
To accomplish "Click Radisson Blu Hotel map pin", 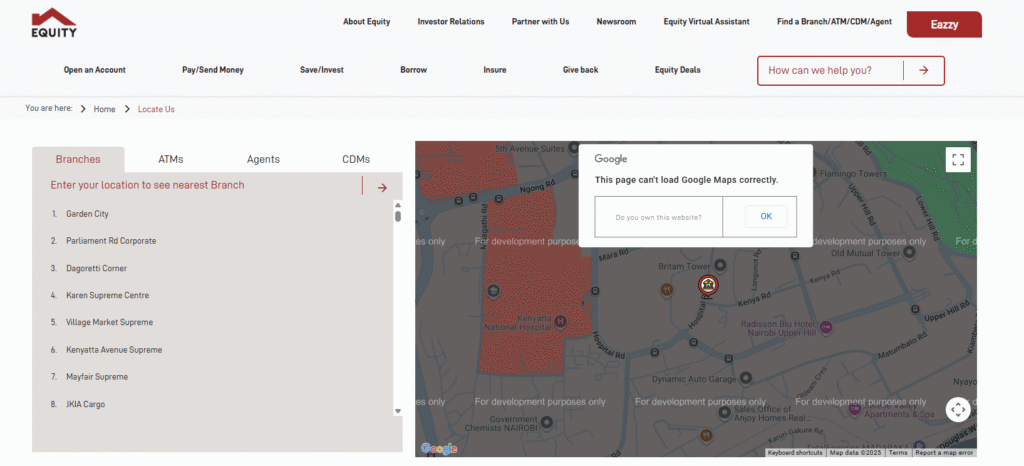I will 826,328.
